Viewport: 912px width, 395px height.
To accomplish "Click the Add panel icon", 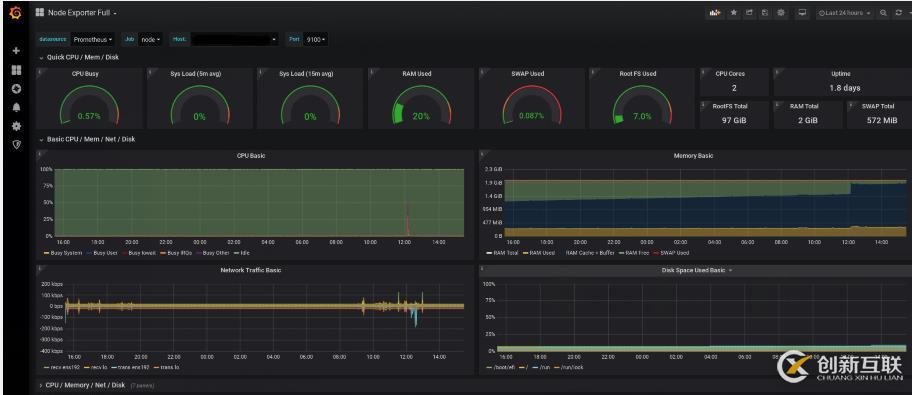I will click(714, 13).
